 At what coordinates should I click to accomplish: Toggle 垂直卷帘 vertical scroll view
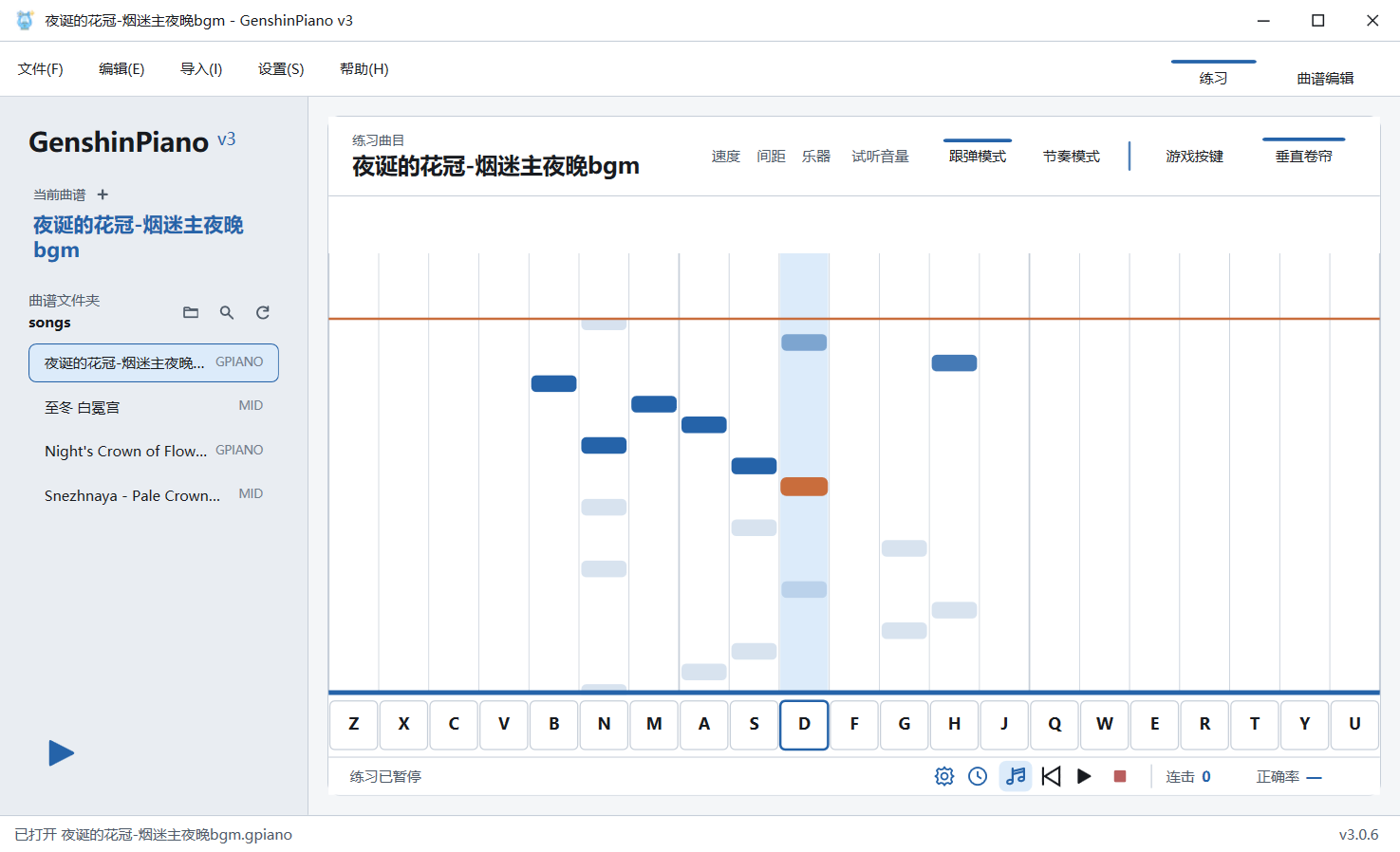tap(1304, 157)
